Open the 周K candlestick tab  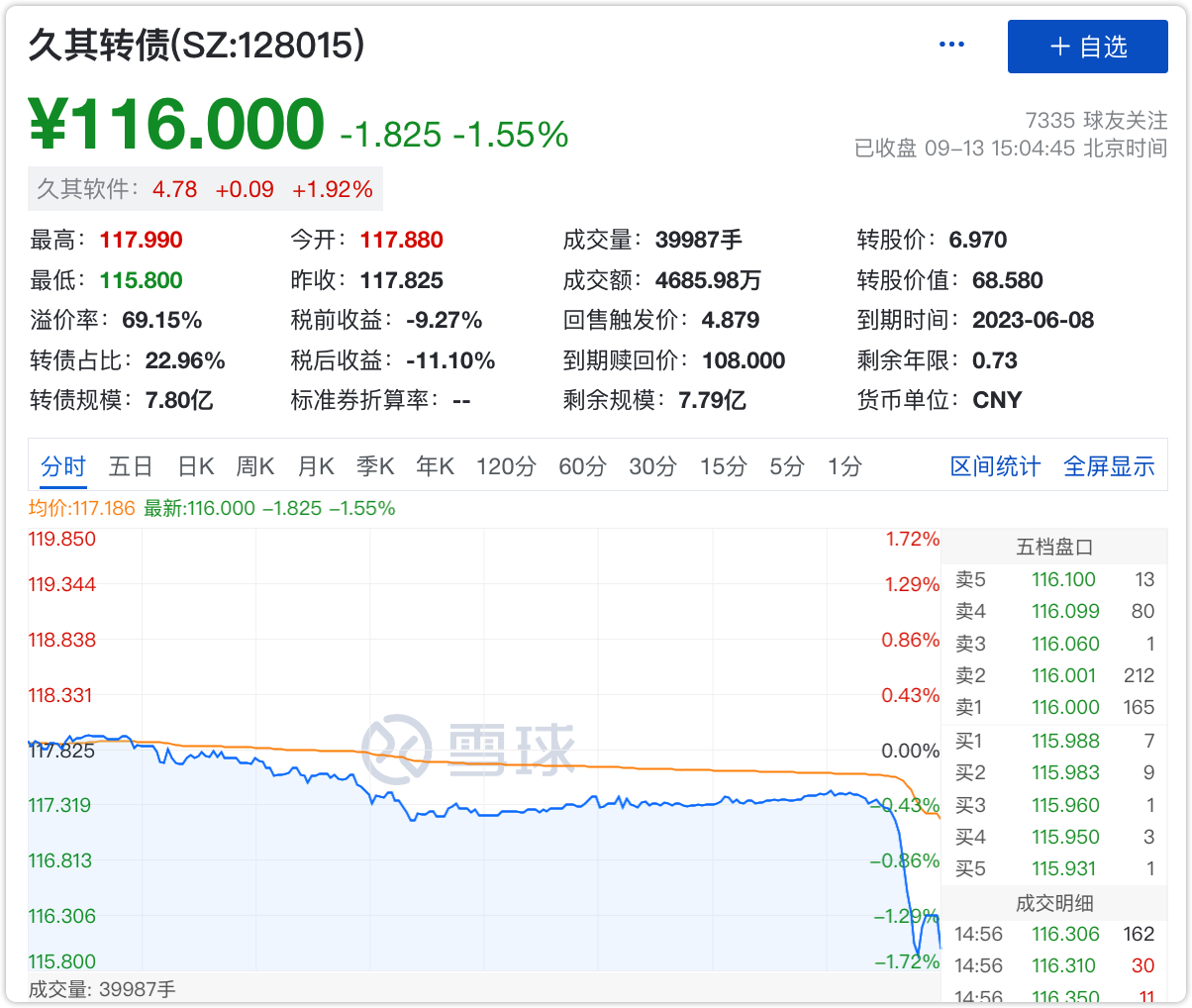pos(255,466)
